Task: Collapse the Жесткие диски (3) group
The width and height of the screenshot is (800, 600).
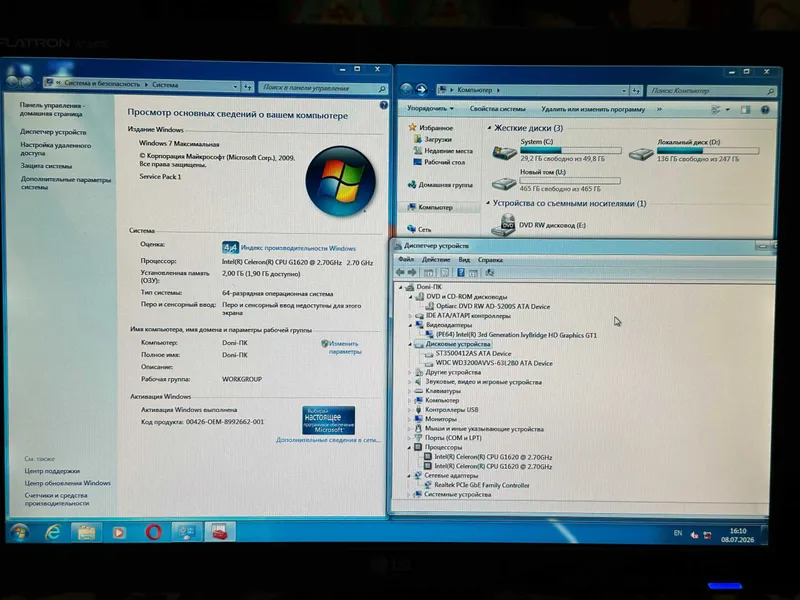Action: (489, 128)
